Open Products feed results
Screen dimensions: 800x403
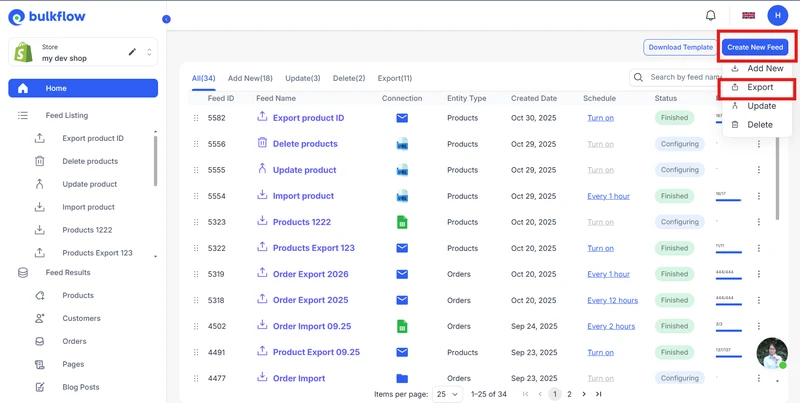click(78, 295)
